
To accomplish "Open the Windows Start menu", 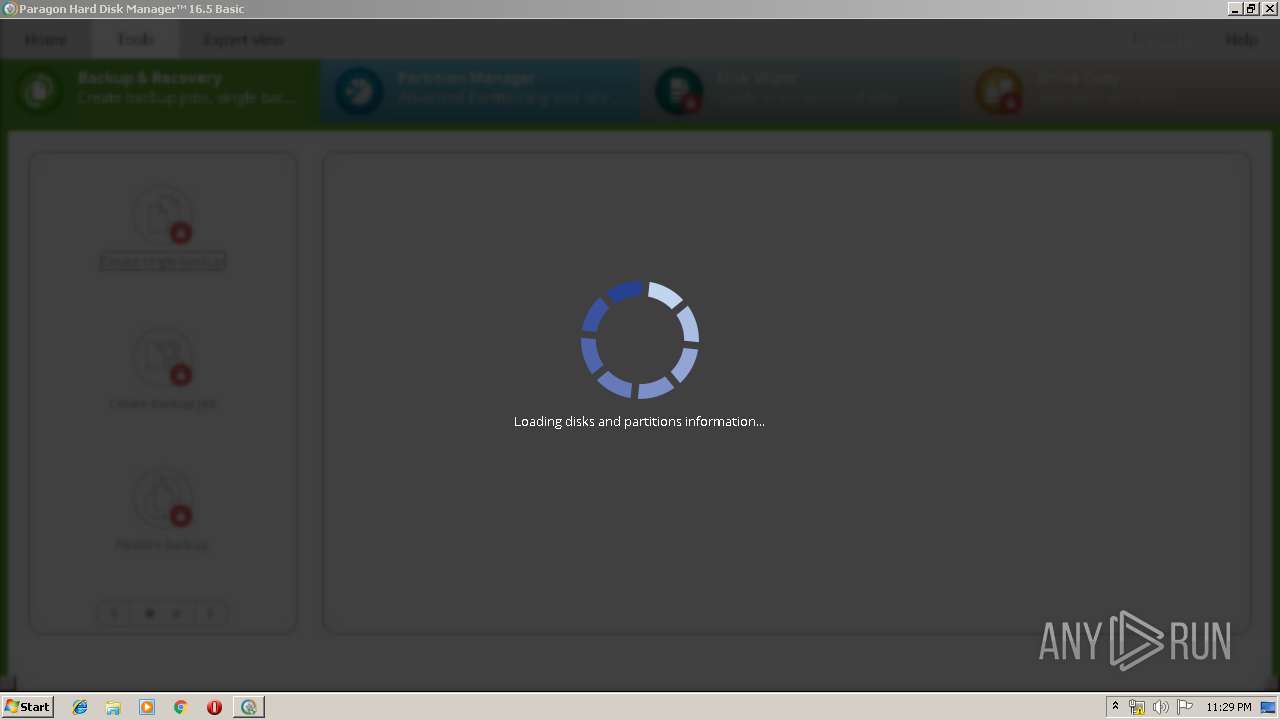I will click(28, 707).
